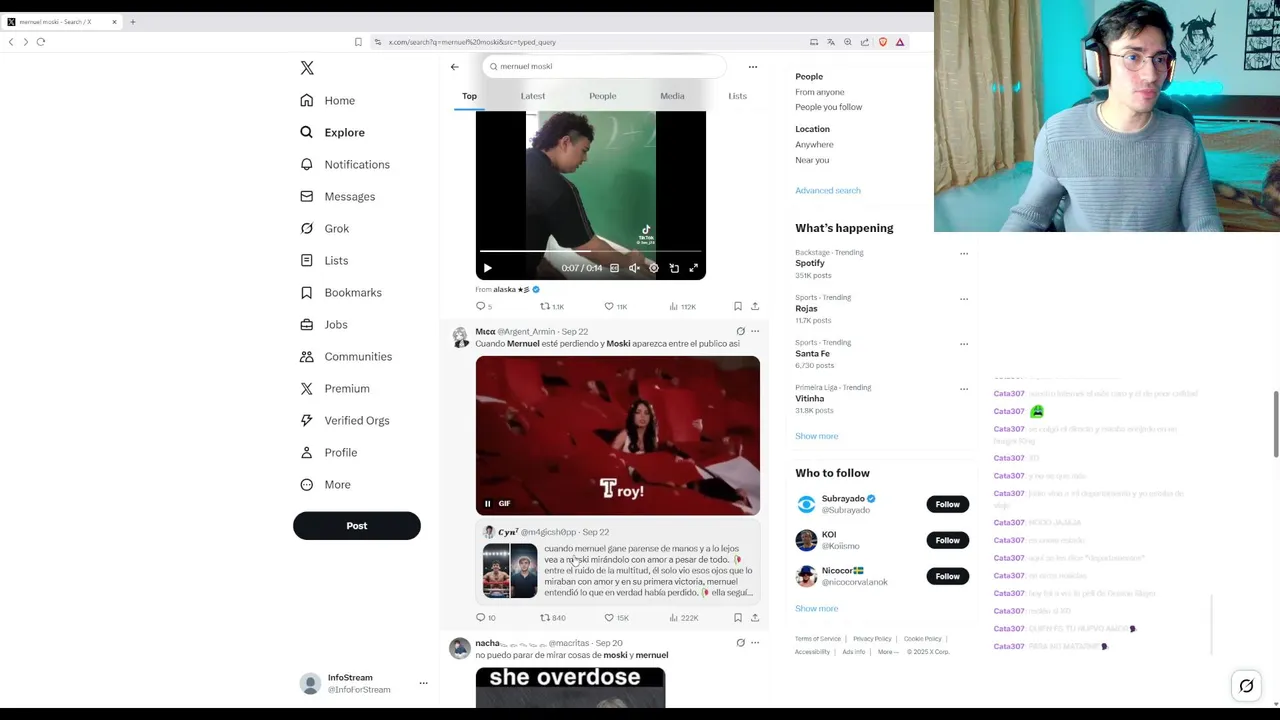This screenshot has width=1280, height=720.
Task: Follow the KOI account
Action: coord(947,540)
